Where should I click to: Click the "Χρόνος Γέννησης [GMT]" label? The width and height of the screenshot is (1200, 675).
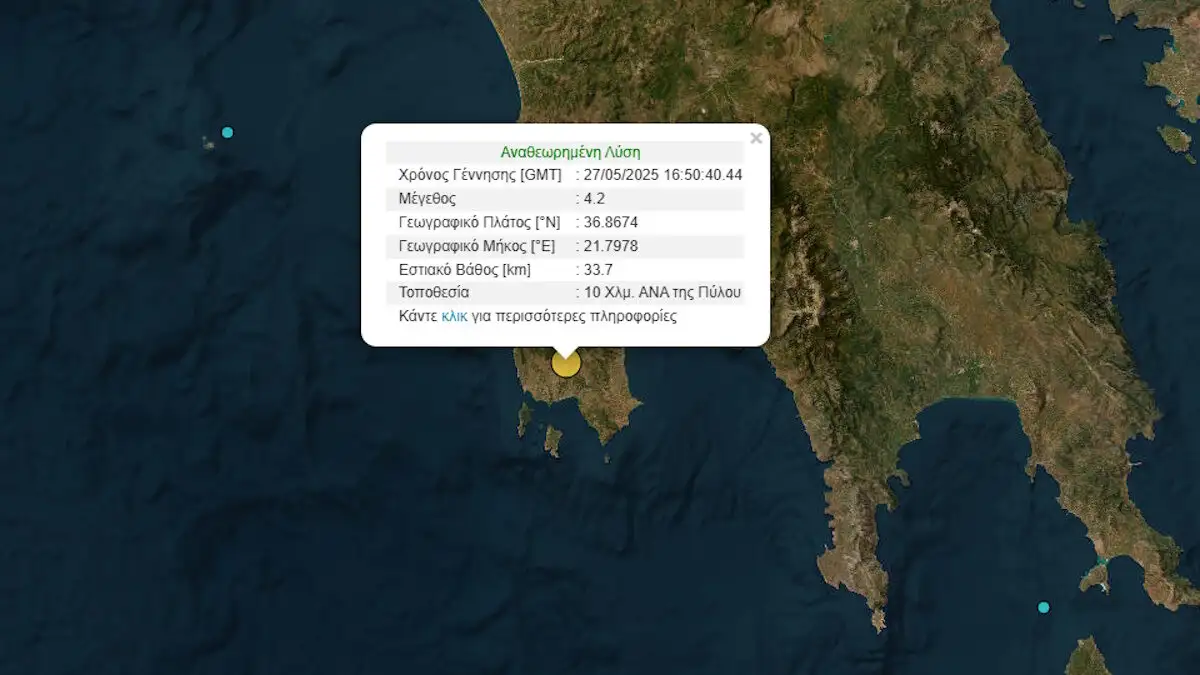(x=480, y=175)
